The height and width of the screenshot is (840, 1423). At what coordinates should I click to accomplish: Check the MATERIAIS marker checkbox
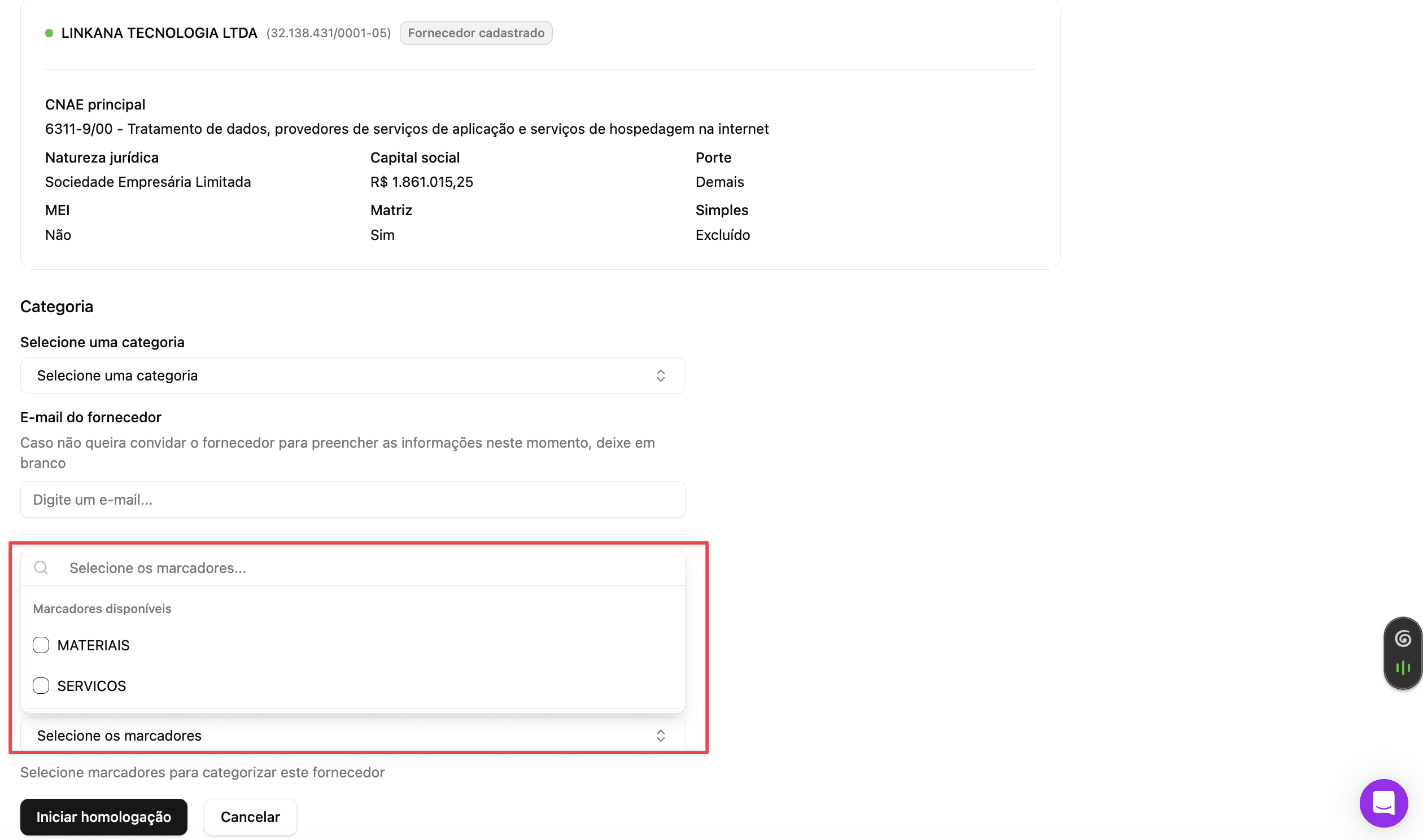[41, 645]
